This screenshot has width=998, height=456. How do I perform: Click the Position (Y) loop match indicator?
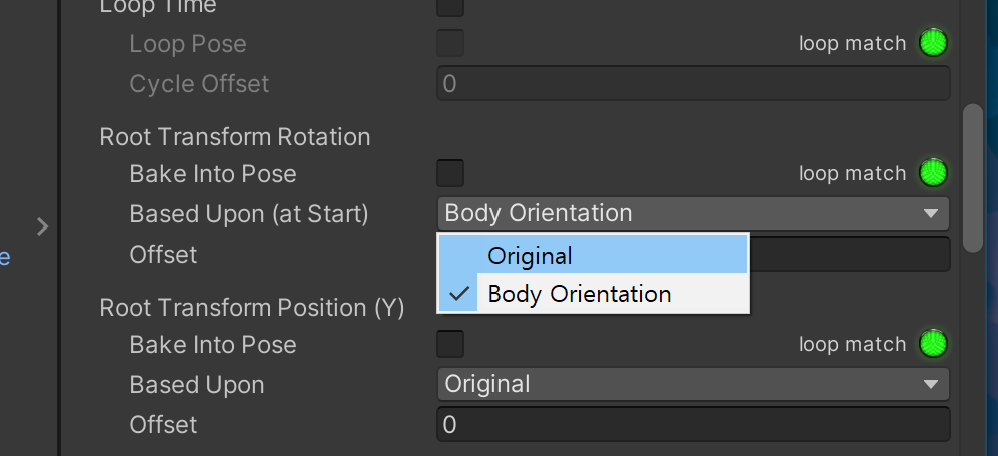(x=932, y=344)
